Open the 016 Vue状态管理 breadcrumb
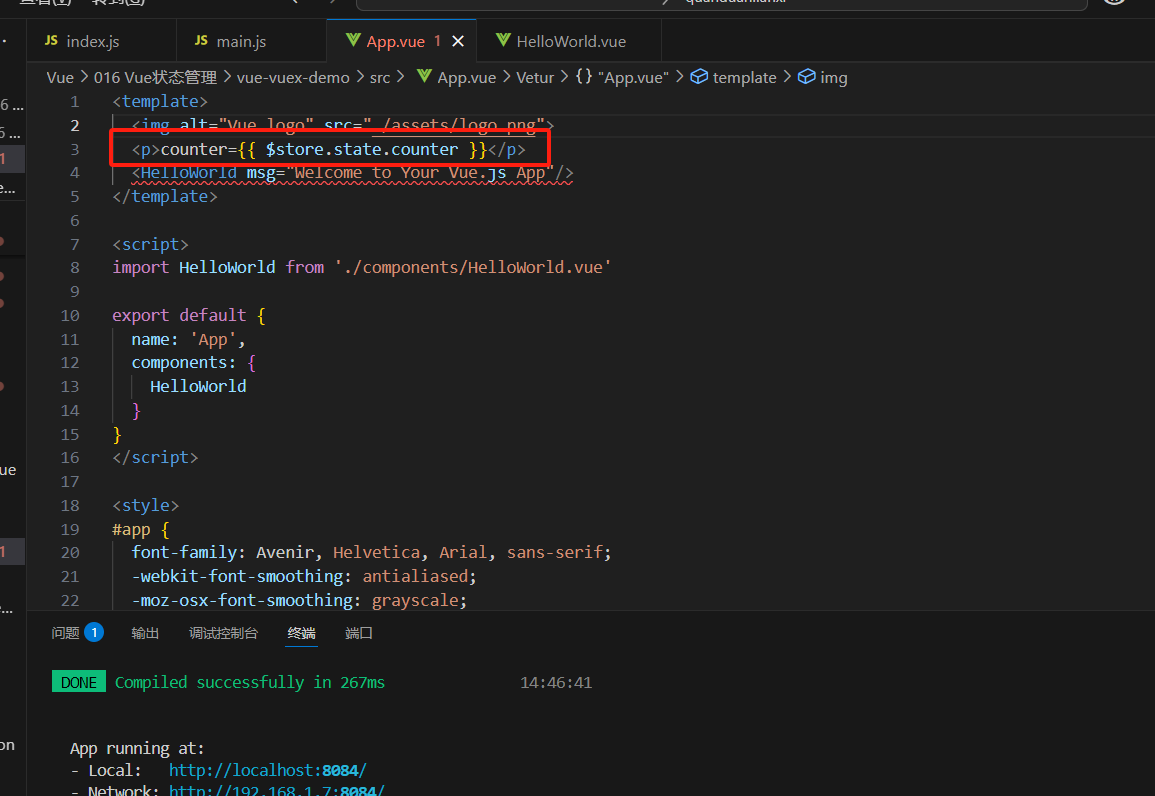The width and height of the screenshot is (1155, 796). point(155,77)
